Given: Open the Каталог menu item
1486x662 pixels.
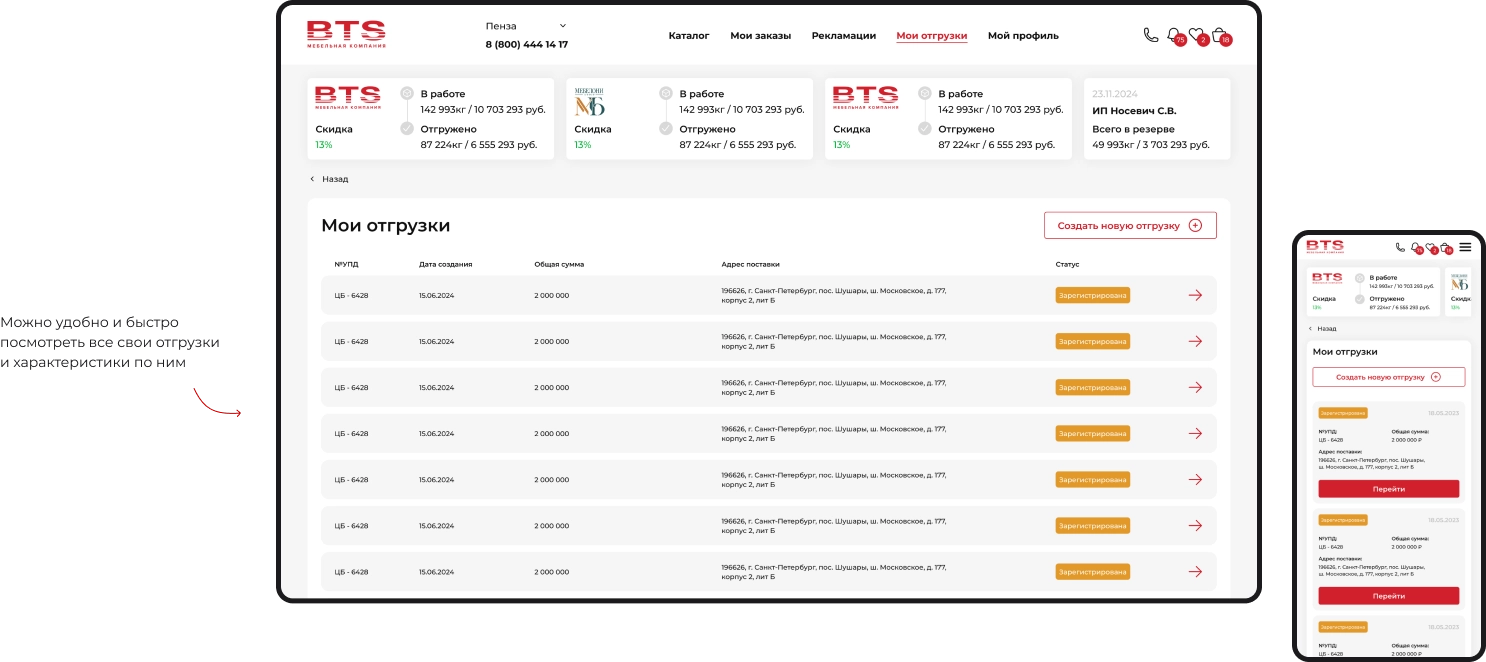Looking at the screenshot, I should (x=688, y=36).
